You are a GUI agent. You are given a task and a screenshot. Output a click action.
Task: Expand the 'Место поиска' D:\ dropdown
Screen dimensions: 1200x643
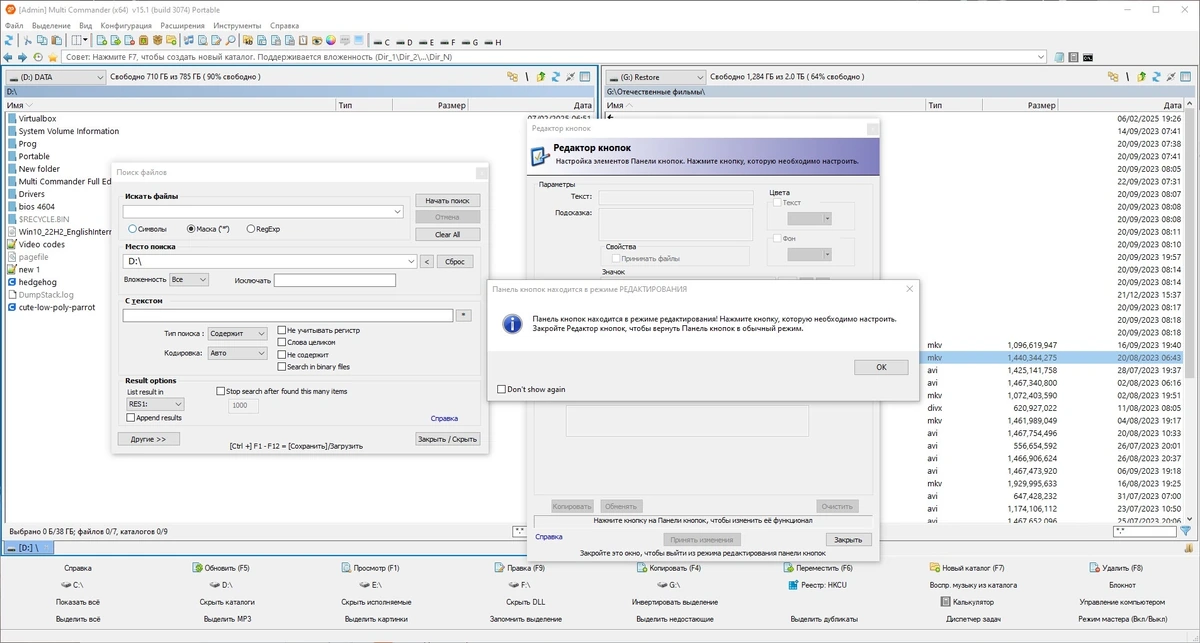point(411,261)
